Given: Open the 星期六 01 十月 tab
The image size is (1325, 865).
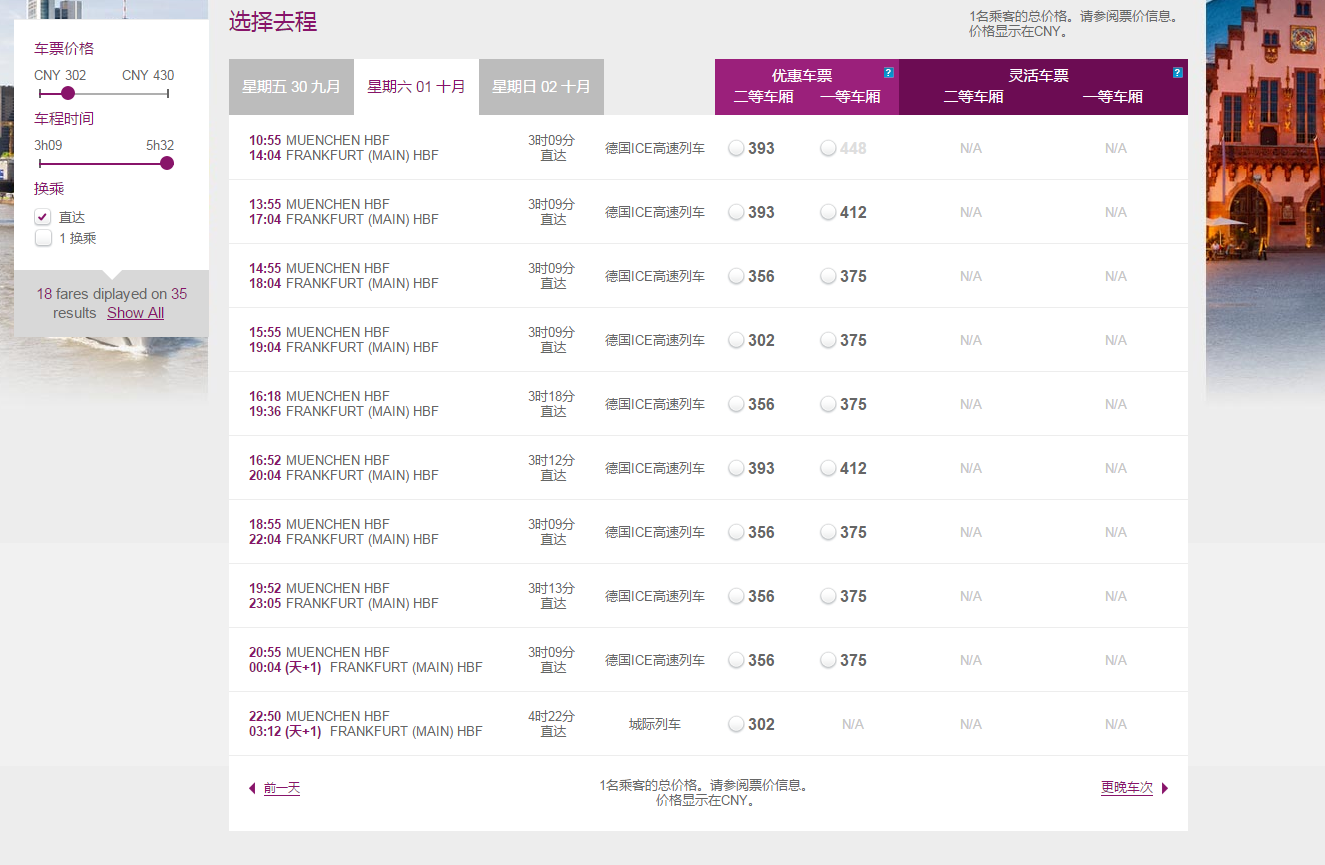Looking at the screenshot, I should [416, 87].
